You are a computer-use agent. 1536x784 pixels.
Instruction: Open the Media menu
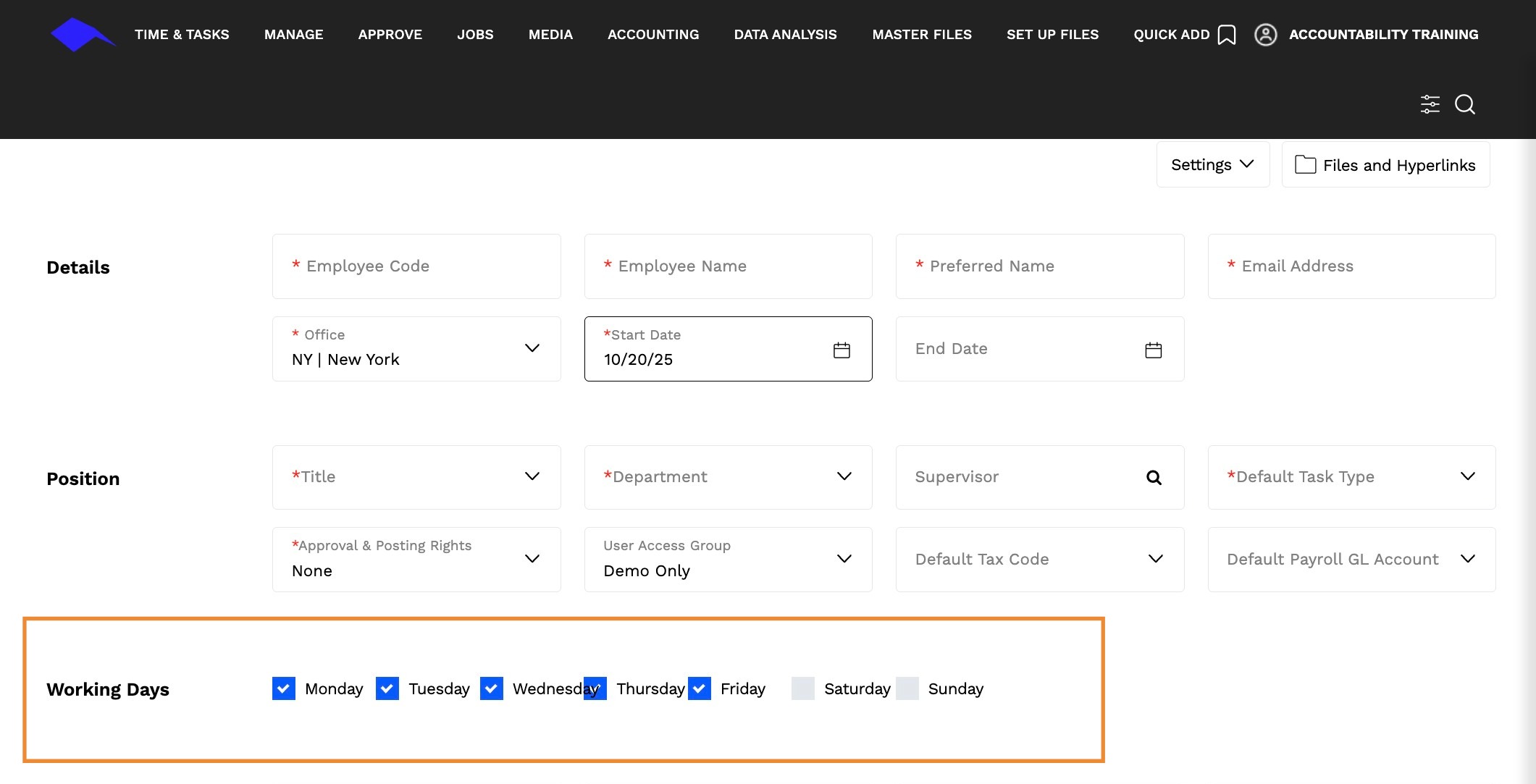(550, 35)
